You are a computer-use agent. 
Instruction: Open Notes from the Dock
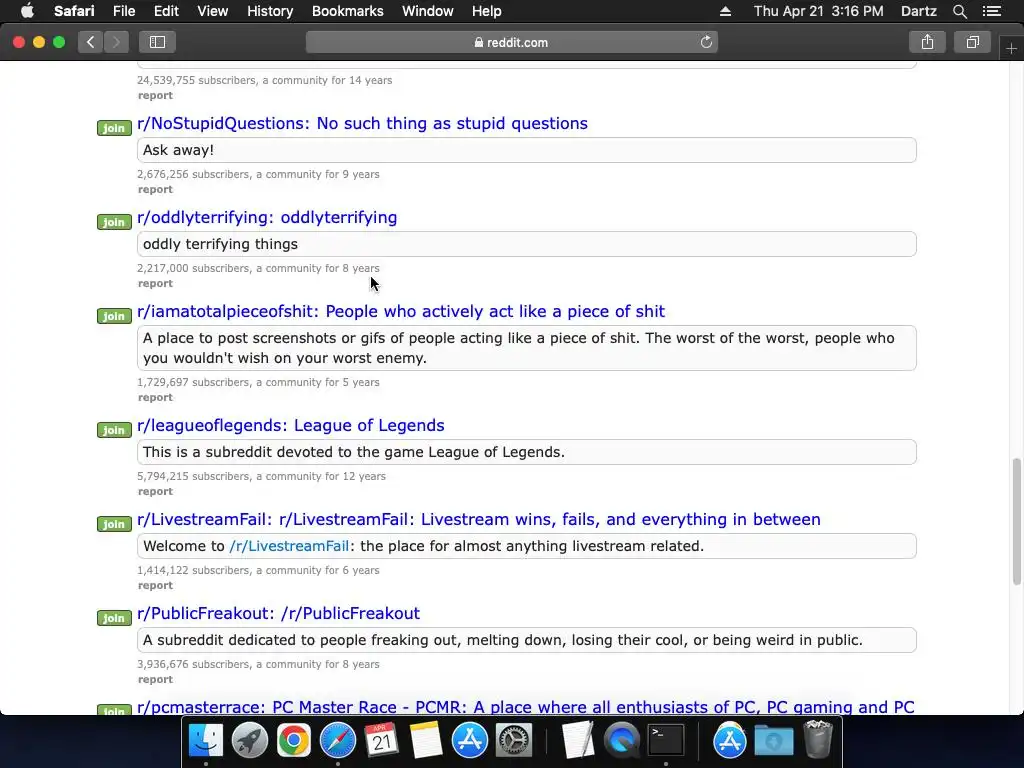click(x=426, y=741)
